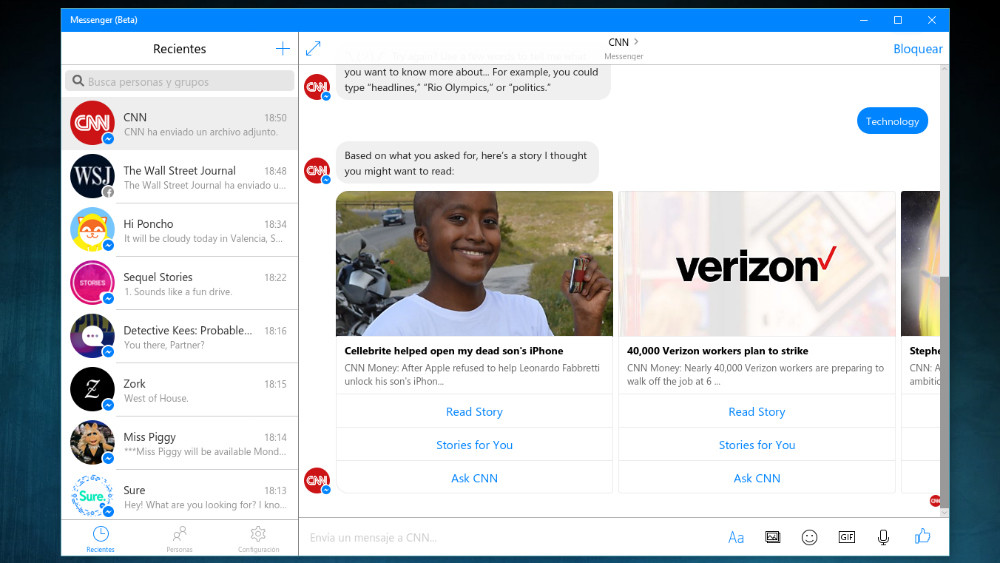Stories for You under the Verizon card
The height and width of the screenshot is (563, 1000).
point(757,445)
